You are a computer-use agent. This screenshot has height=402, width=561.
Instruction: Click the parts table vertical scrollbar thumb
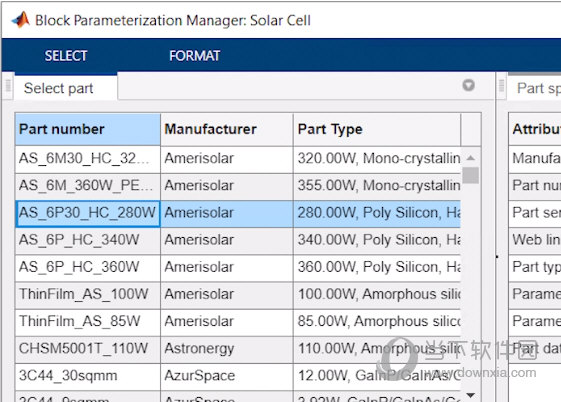(x=470, y=175)
